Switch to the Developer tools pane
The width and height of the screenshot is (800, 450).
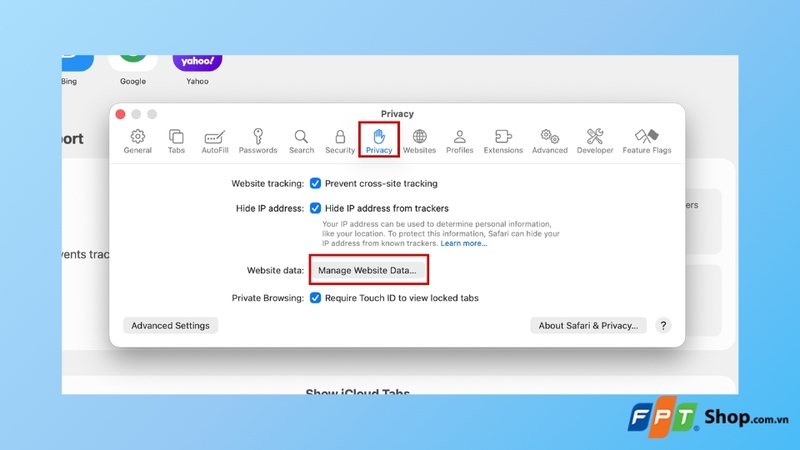pos(595,141)
